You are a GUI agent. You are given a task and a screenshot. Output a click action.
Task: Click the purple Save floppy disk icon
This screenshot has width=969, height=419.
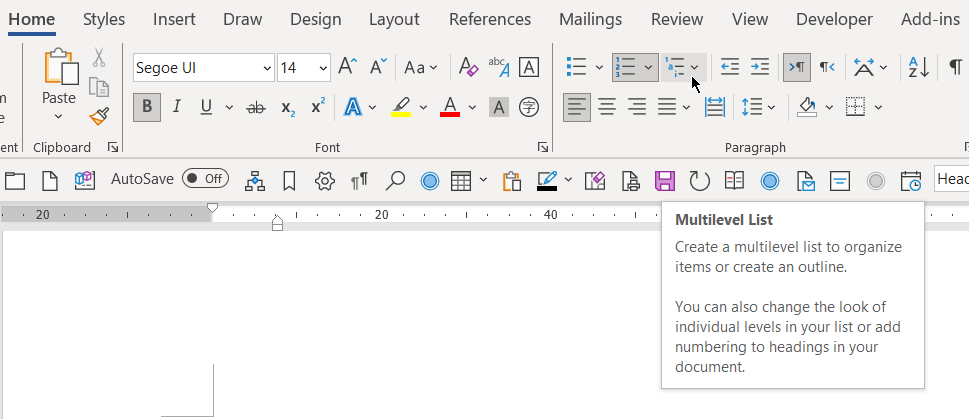point(664,181)
